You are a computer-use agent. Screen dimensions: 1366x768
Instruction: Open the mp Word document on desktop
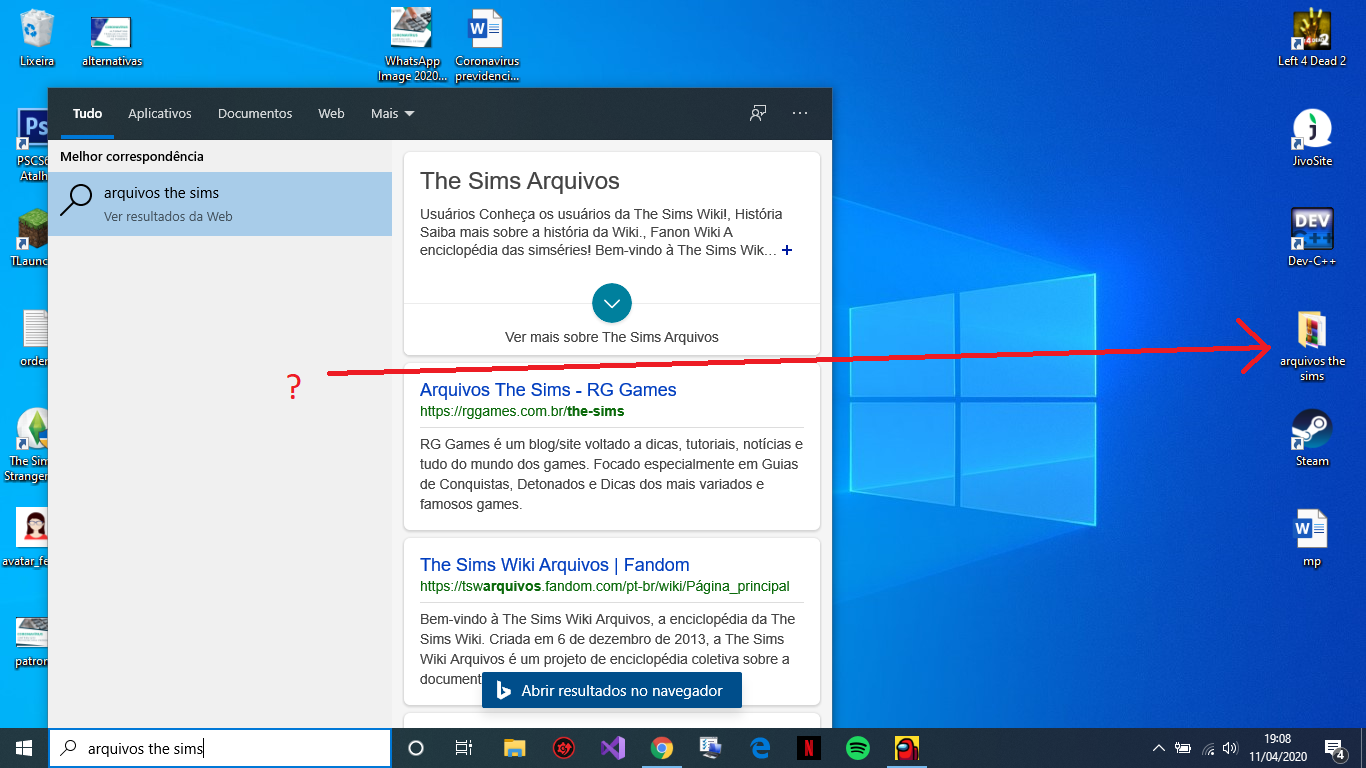(x=1312, y=538)
